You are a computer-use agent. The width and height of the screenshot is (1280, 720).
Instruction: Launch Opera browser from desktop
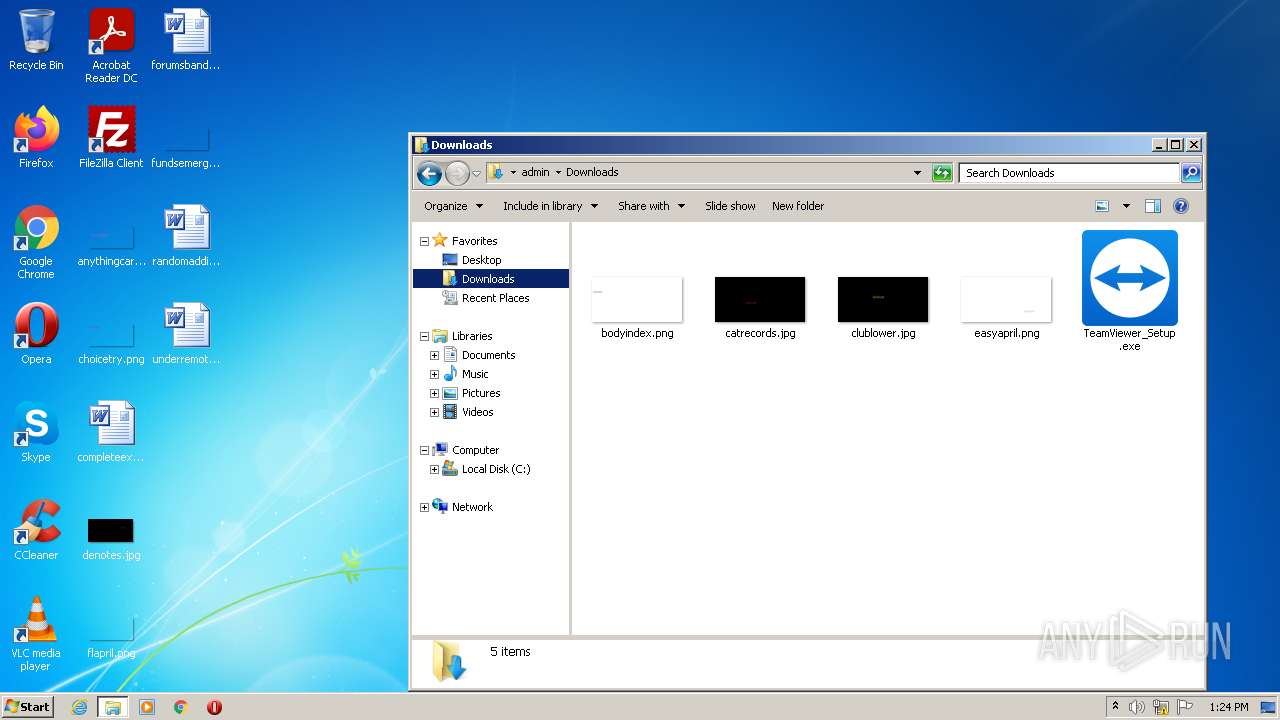(36, 334)
